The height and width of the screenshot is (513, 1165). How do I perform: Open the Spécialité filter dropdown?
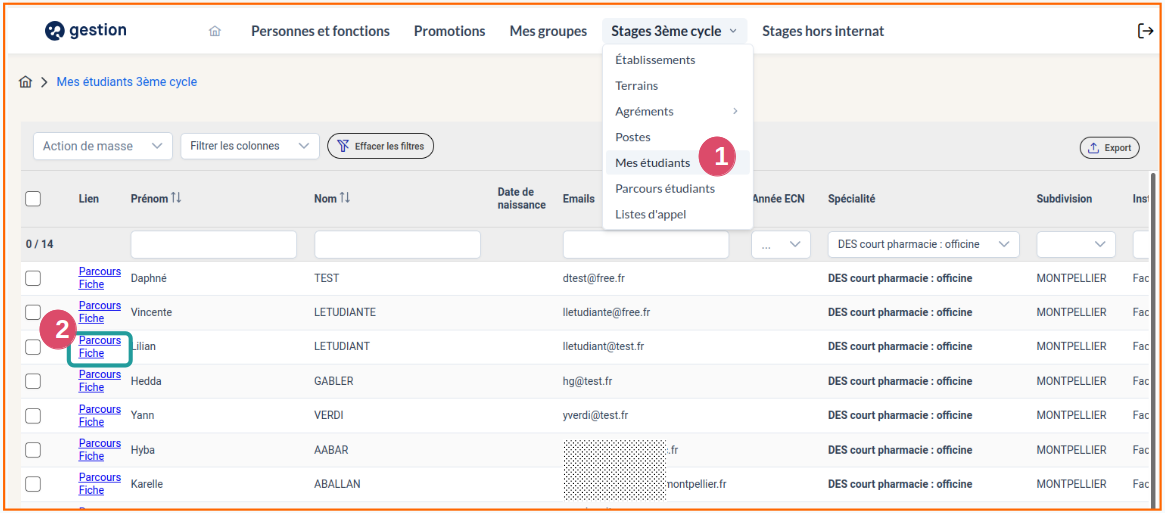[924, 244]
